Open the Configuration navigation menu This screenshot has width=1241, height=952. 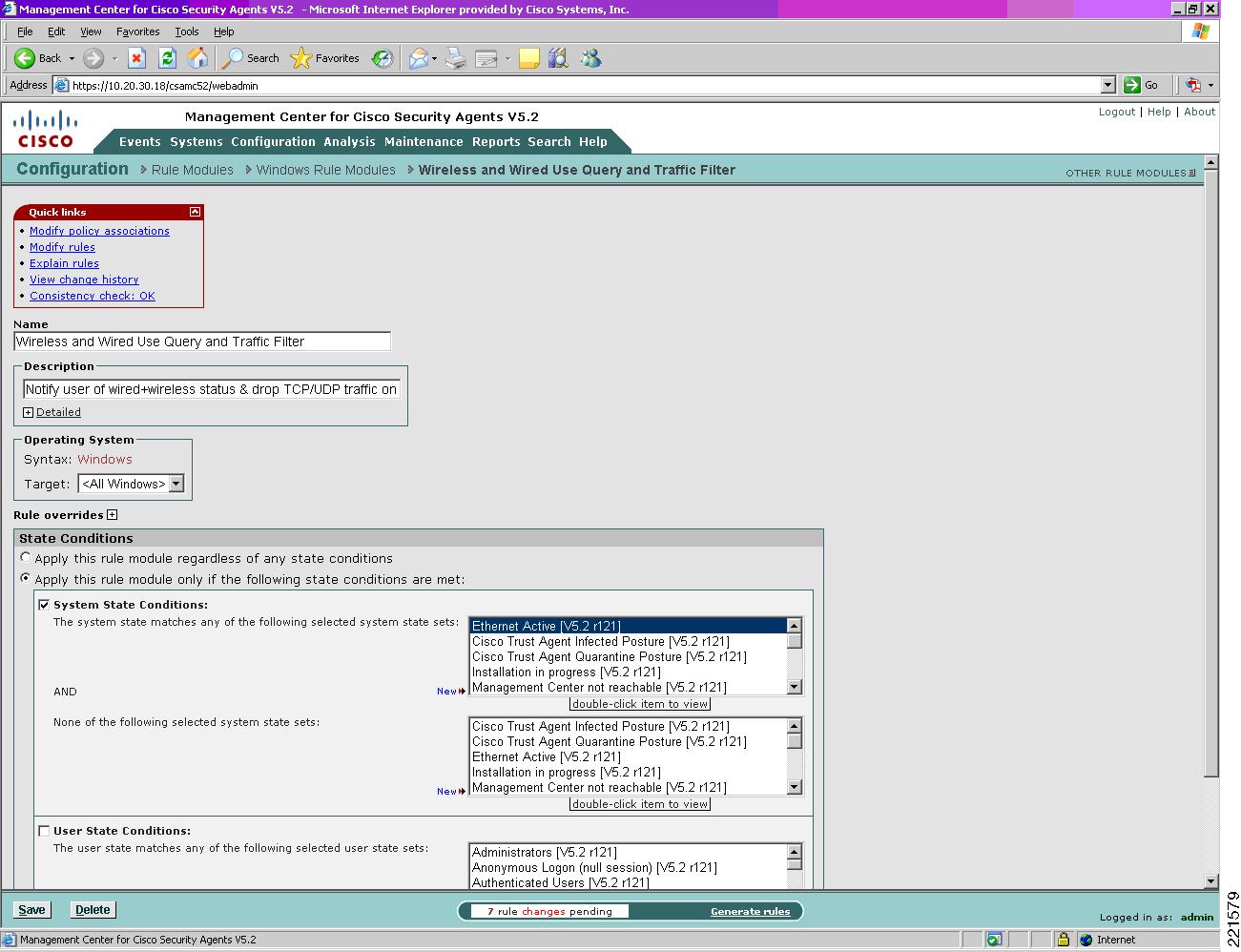[273, 141]
